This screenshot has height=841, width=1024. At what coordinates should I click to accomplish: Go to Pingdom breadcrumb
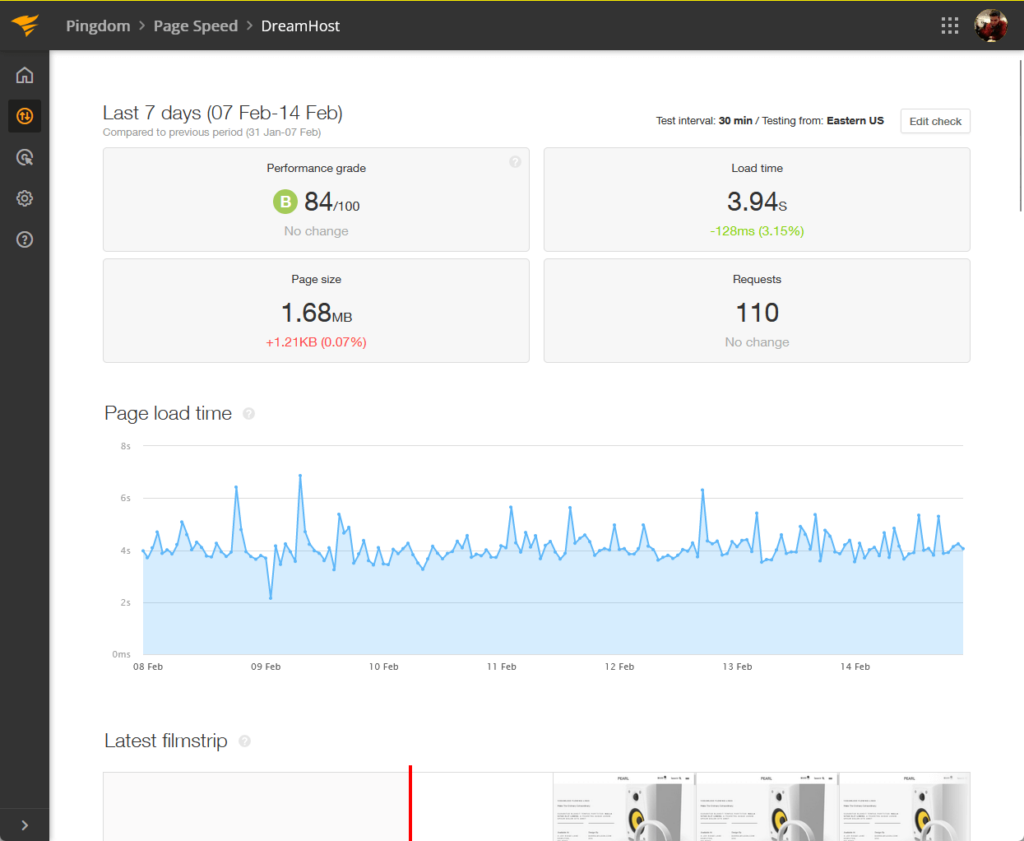(98, 26)
